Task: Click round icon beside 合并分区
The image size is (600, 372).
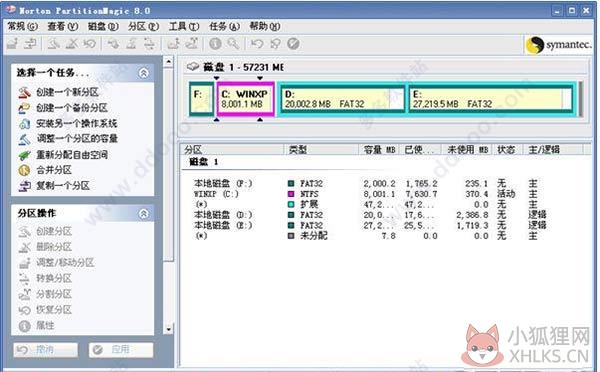Action: click(x=24, y=170)
